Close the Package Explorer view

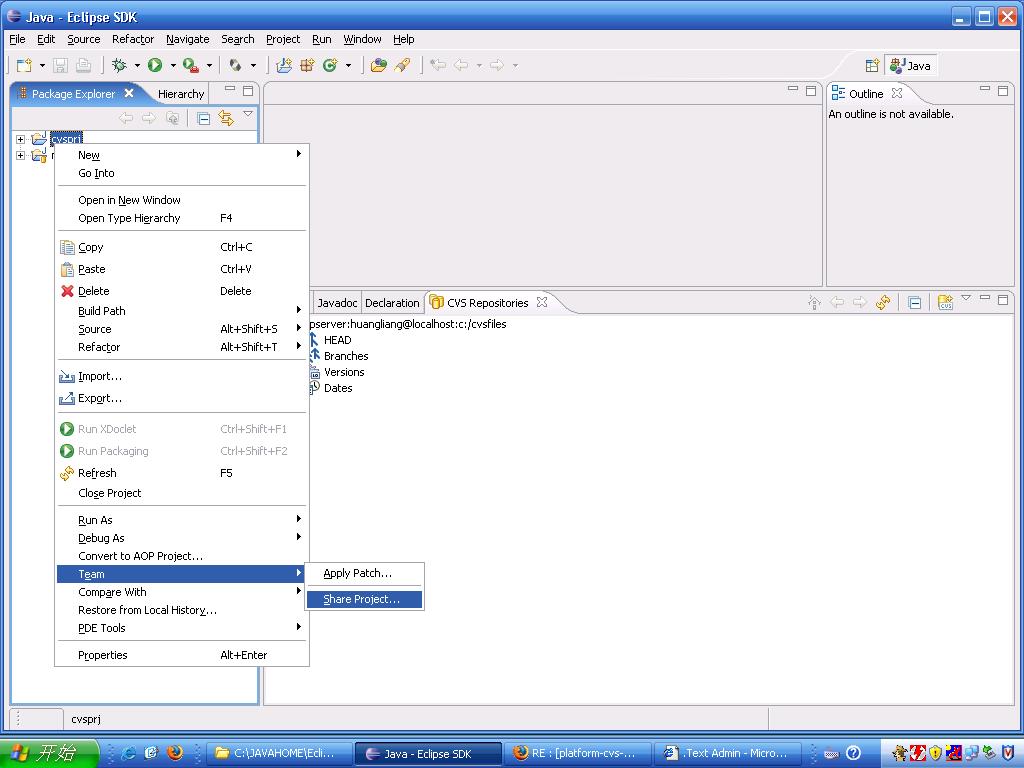pos(129,93)
